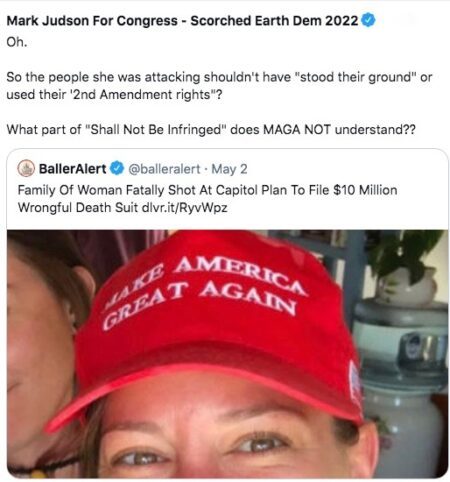Viewport: 450px width, 482px height.
Task: Click the blue verified badge beside Mark Judson
Action: (368, 20)
